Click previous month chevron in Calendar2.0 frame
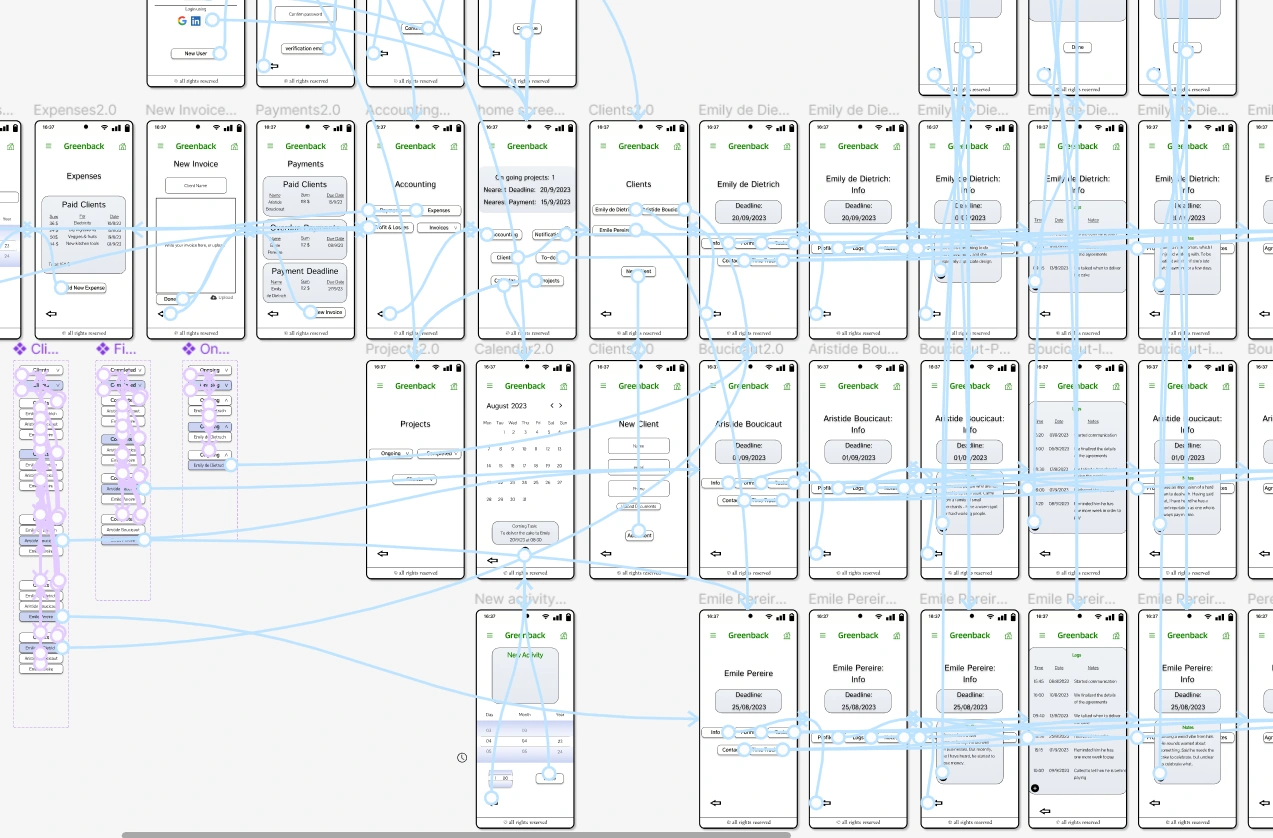Image resolution: width=1273 pixels, height=838 pixels. [x=551, y=406]
